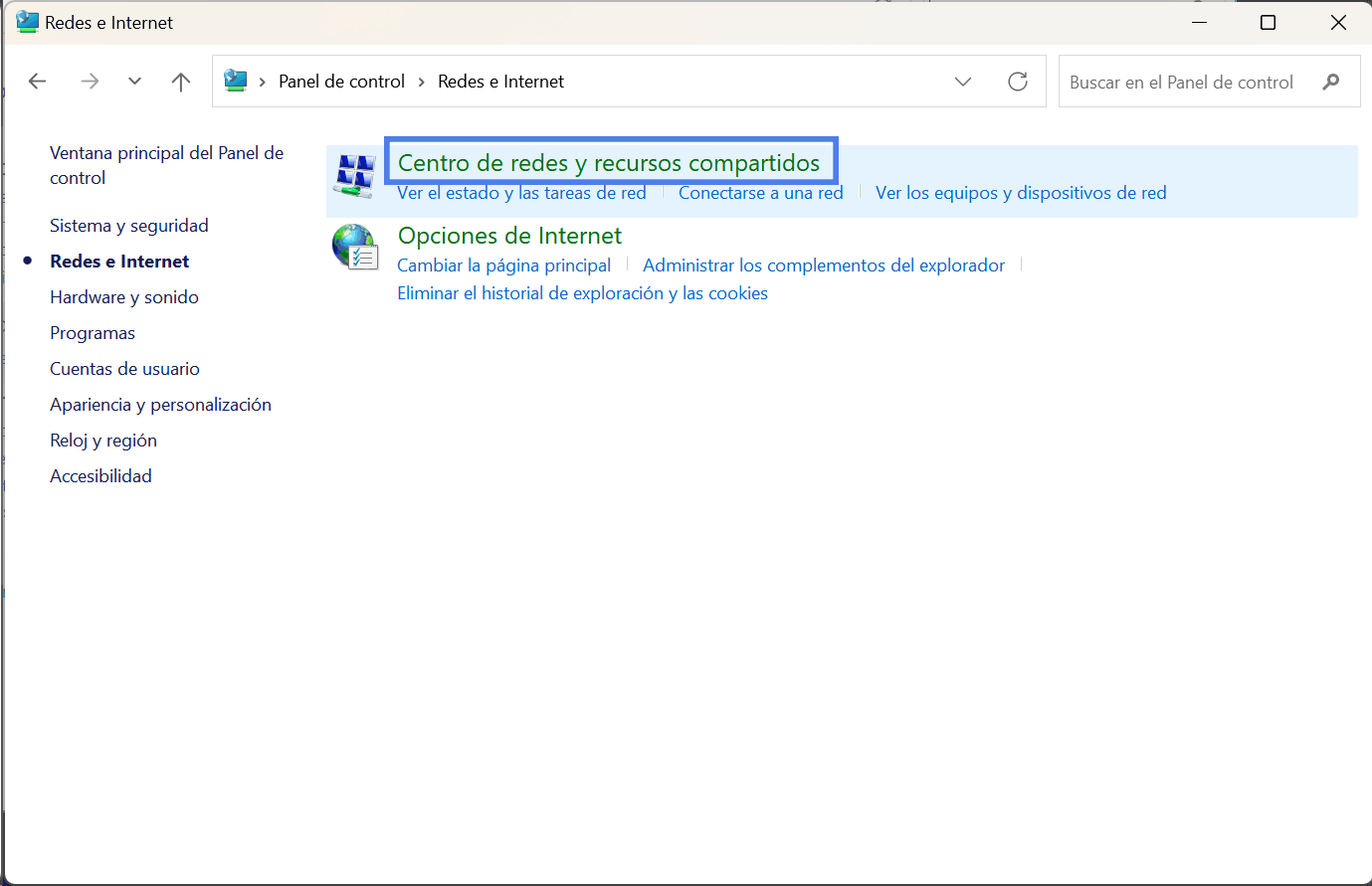Open Accesibilidad category

click(100, 476)
